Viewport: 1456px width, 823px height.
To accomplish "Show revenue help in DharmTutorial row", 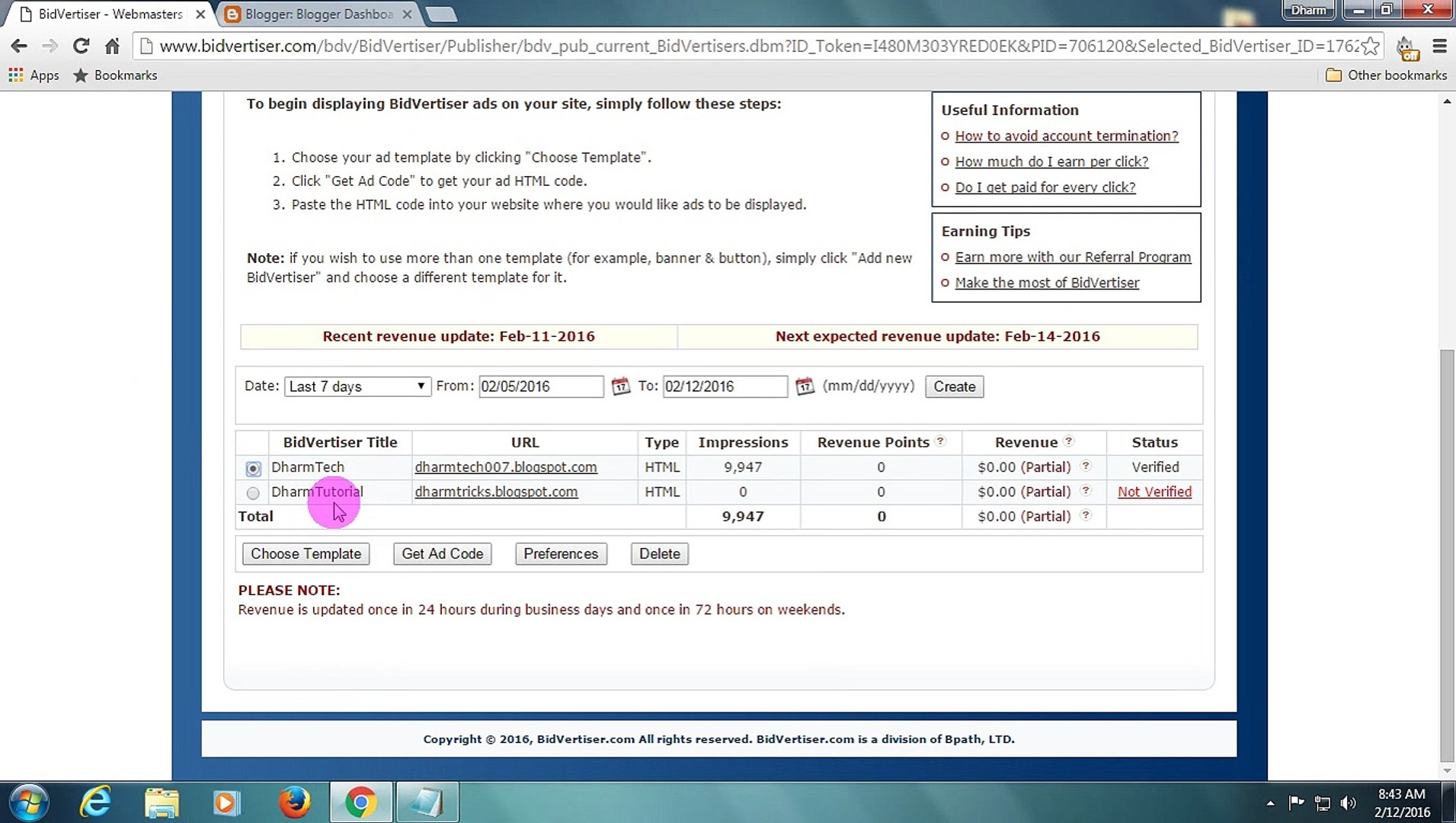I will pos(1086,491).
